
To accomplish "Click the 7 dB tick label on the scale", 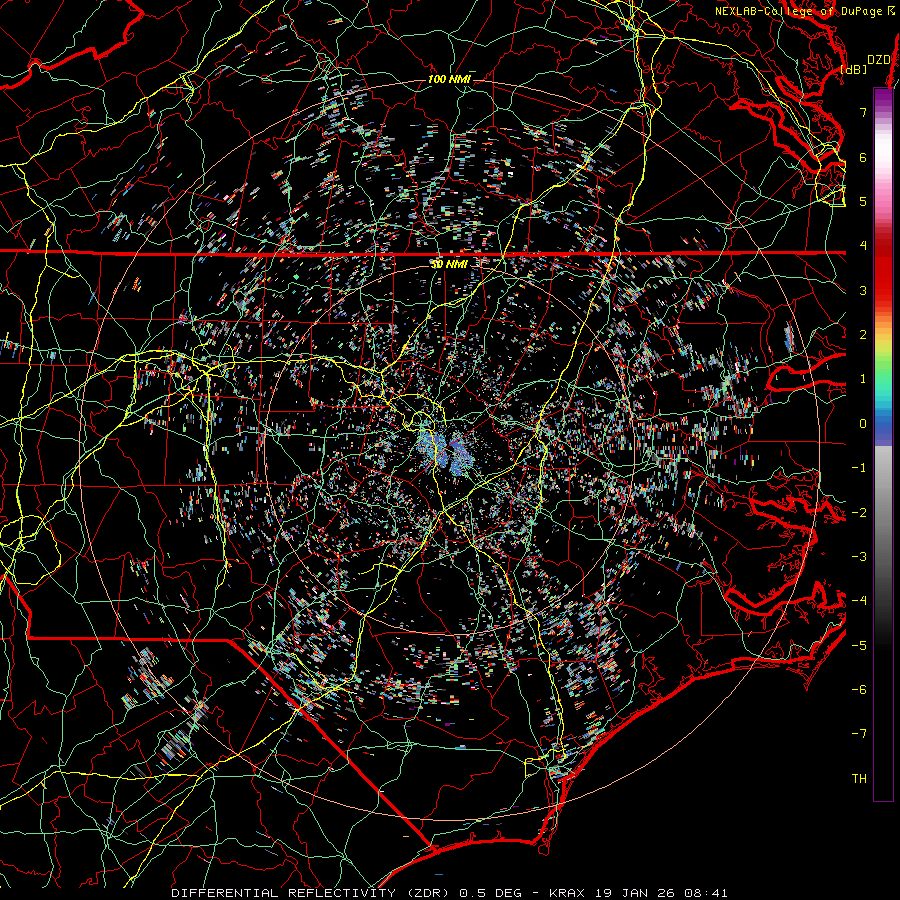I will click(x=863, y=112).
